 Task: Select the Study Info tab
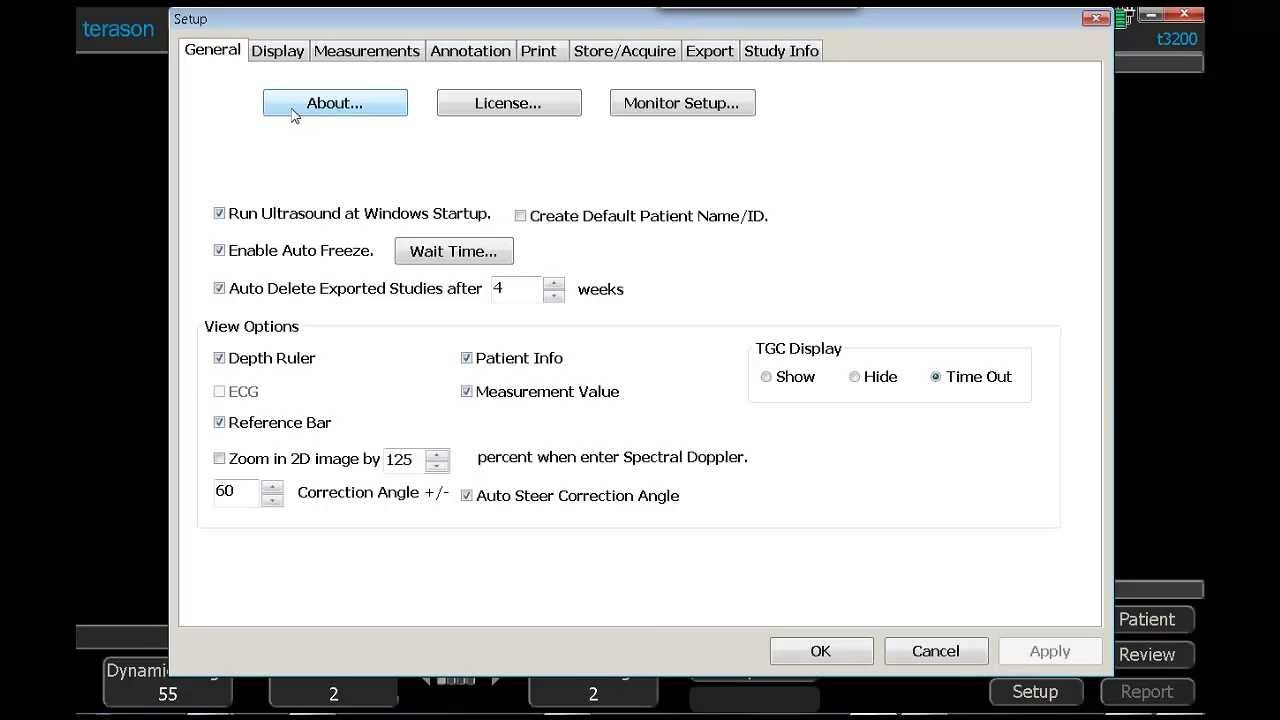point(782,51)
